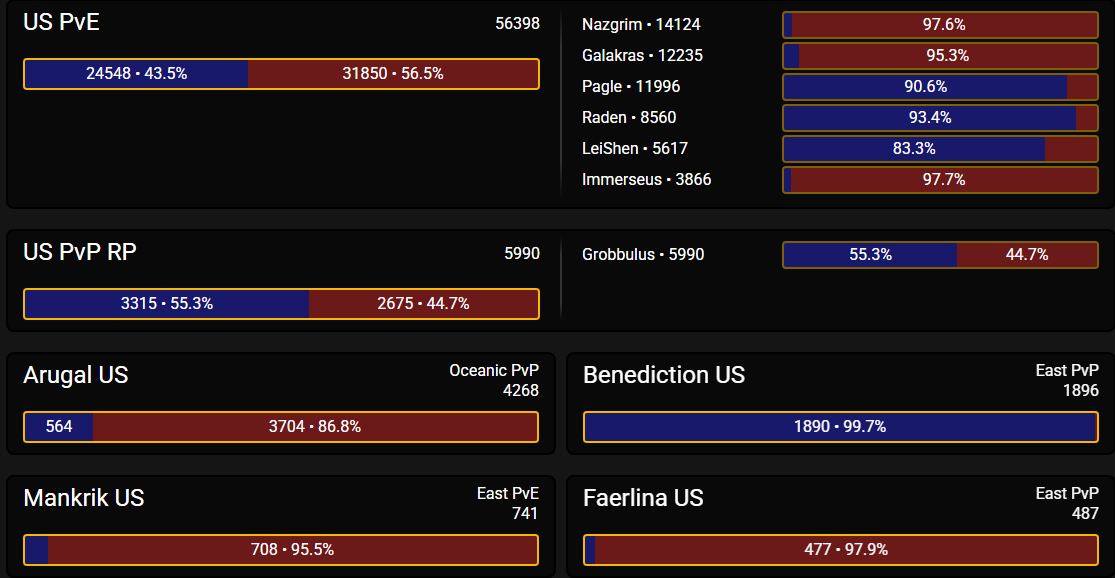Select the LeiShen • 5617 realm label
This screenshot has height=578, width=1115.
point(634,149)
